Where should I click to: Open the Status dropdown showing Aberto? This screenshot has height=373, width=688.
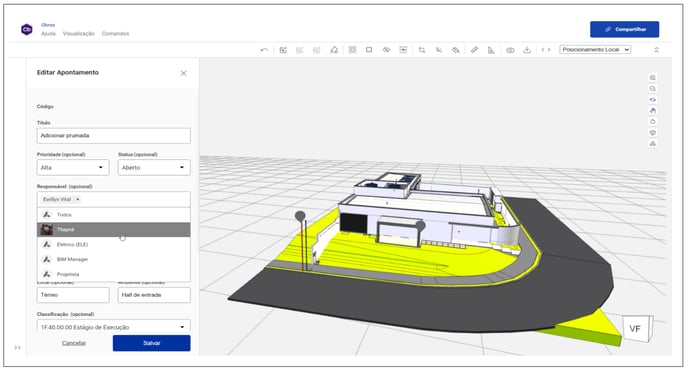click(x=154, y=167)
